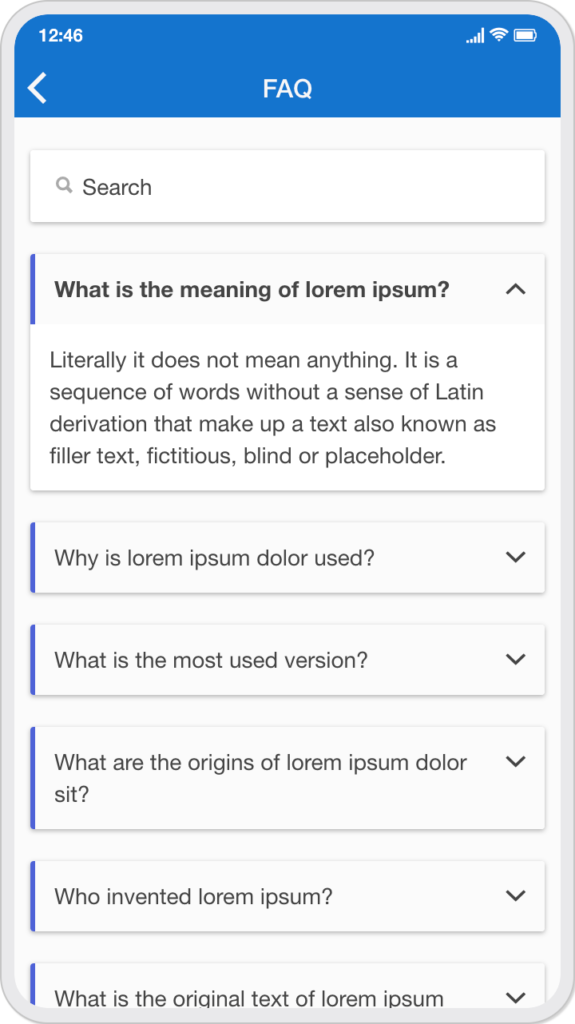The height and width of the screenshot is (1024, 575).
Task: Tap the back arrow in the header
Action: click(37, 88)
